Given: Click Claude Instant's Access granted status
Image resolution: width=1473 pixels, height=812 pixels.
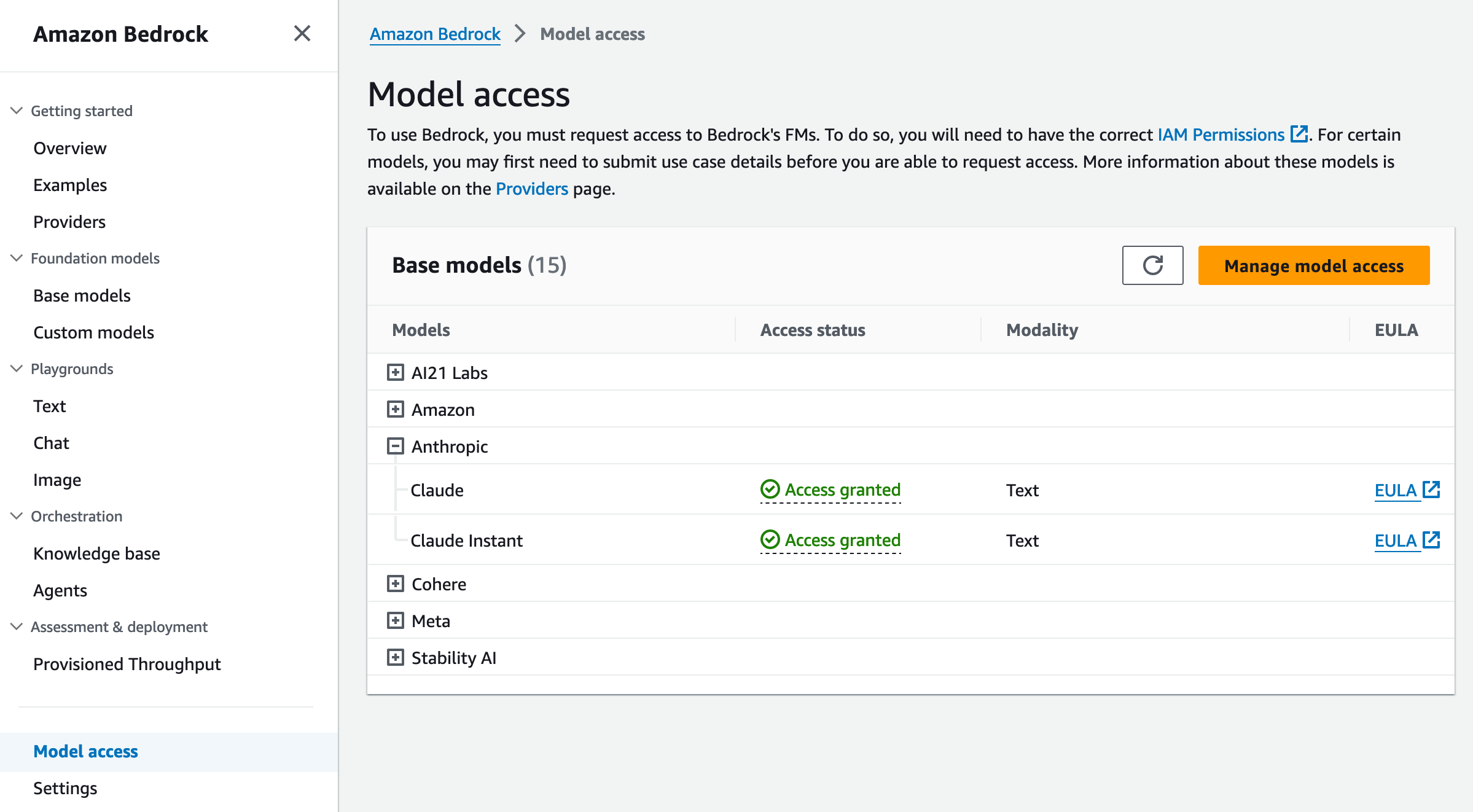Looking at the screenshot, I should pos(830,540).
